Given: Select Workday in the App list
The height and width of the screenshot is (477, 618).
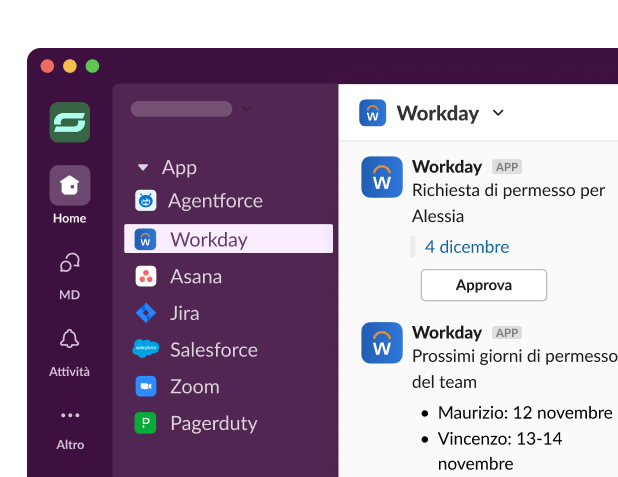Looking at the screenshot, I should 228,239.
